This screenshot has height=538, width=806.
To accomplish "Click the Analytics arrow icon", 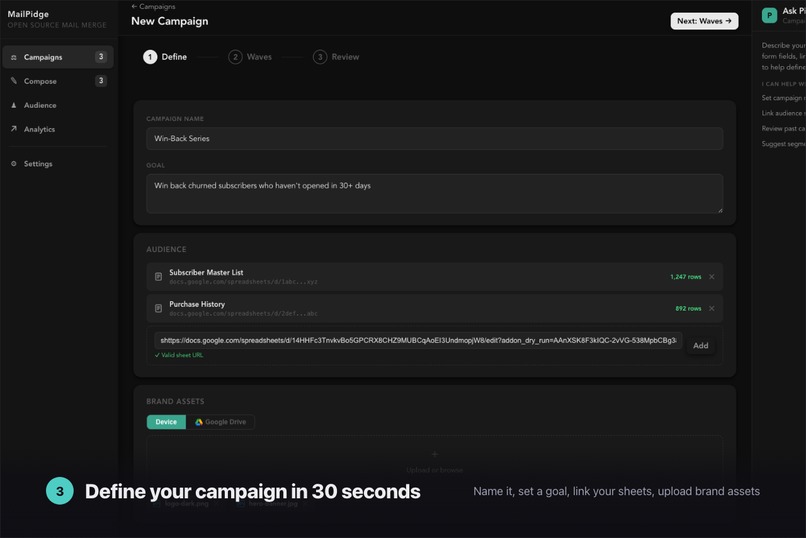I will tap(14, 129).
